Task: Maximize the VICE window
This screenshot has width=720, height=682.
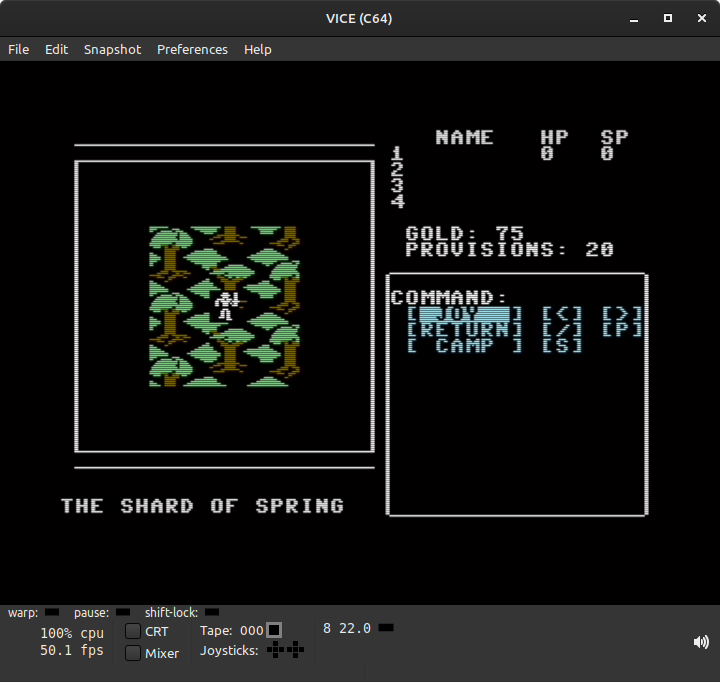Action: (x=668, y=18)
